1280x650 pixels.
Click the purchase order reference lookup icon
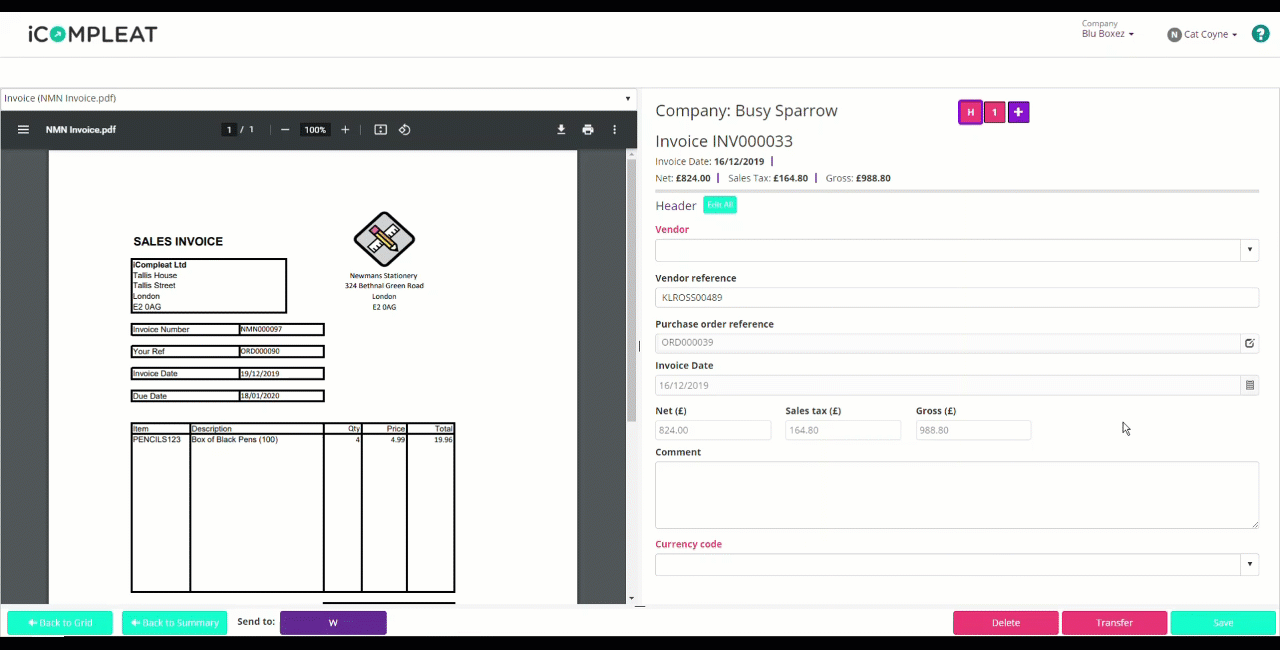point(1249,343)
